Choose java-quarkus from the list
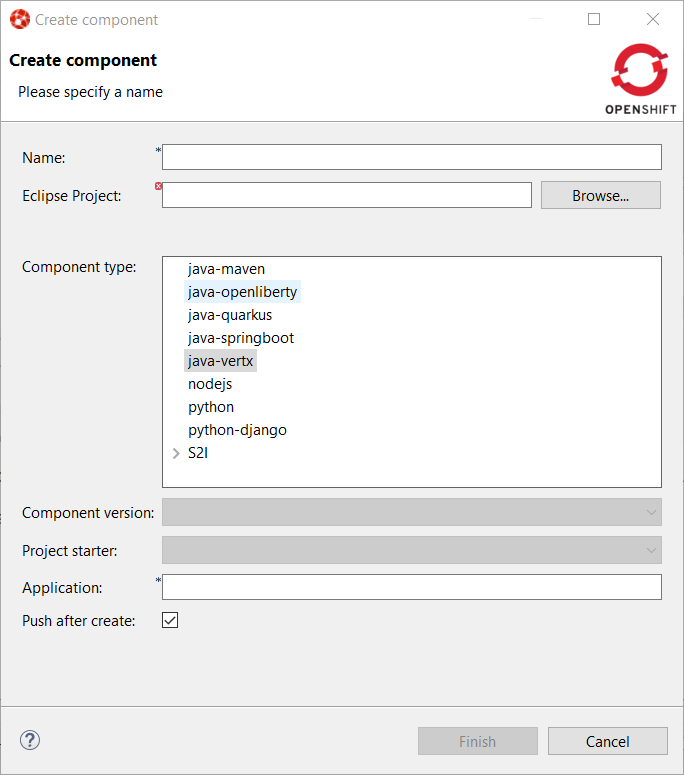The width and height of the screenshot is (684, 775). 230,315
